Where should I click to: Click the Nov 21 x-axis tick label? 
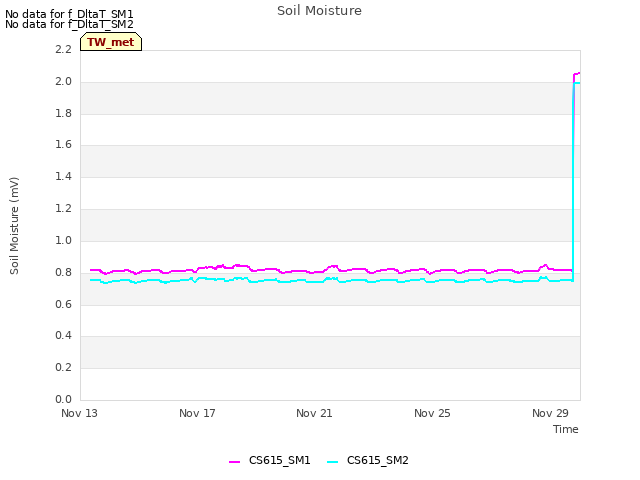click(314, 413)
